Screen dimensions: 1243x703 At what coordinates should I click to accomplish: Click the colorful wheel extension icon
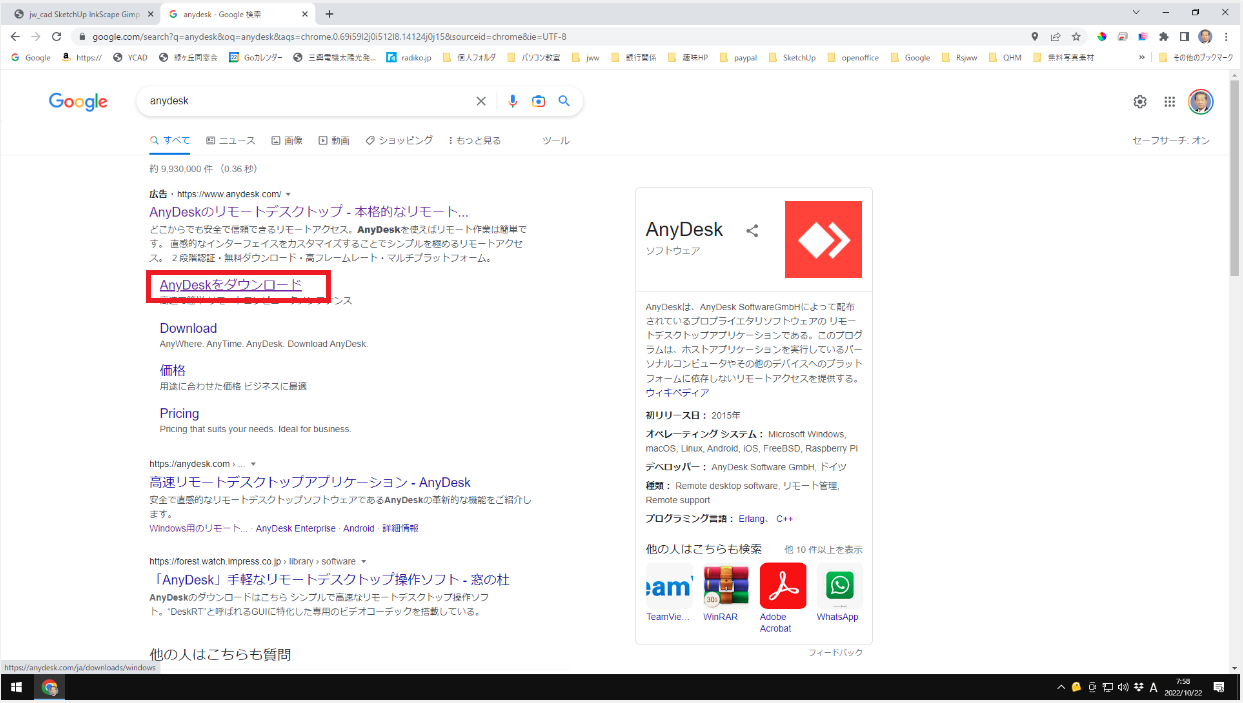(x=1101, y=36)
